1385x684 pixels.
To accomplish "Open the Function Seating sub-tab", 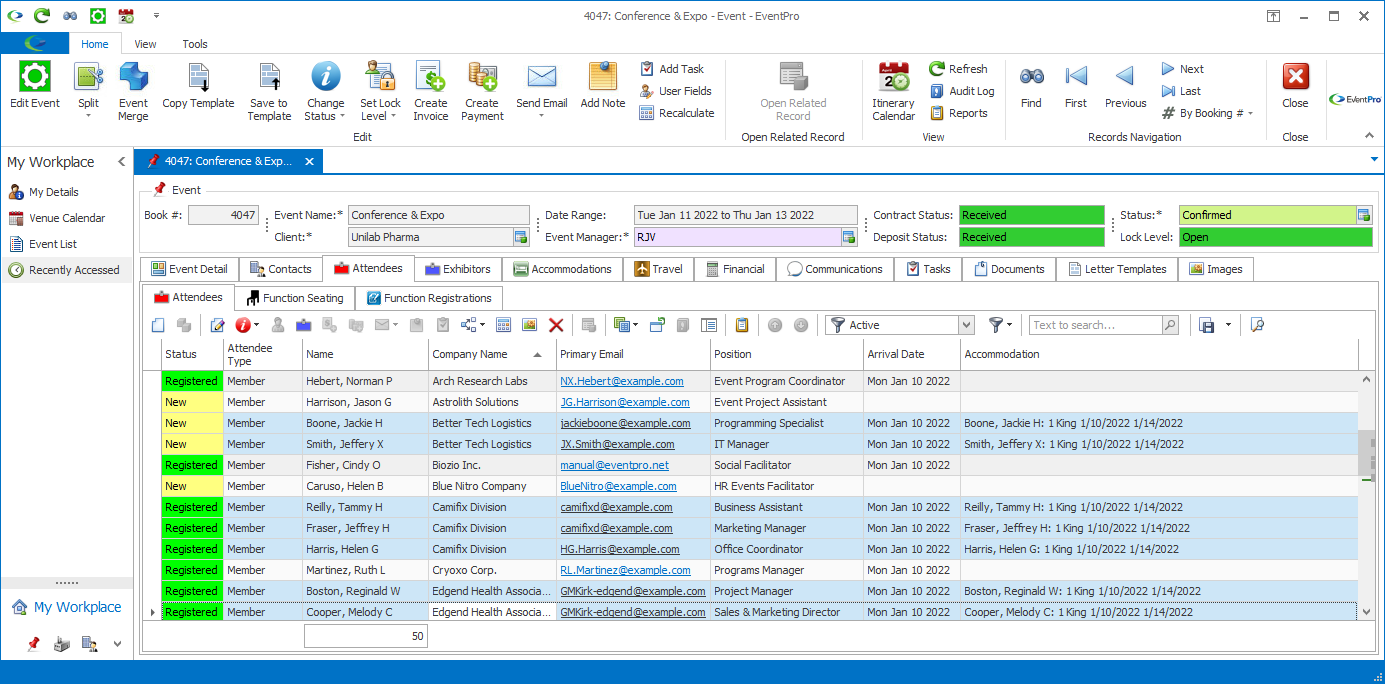I will point(295,298).
